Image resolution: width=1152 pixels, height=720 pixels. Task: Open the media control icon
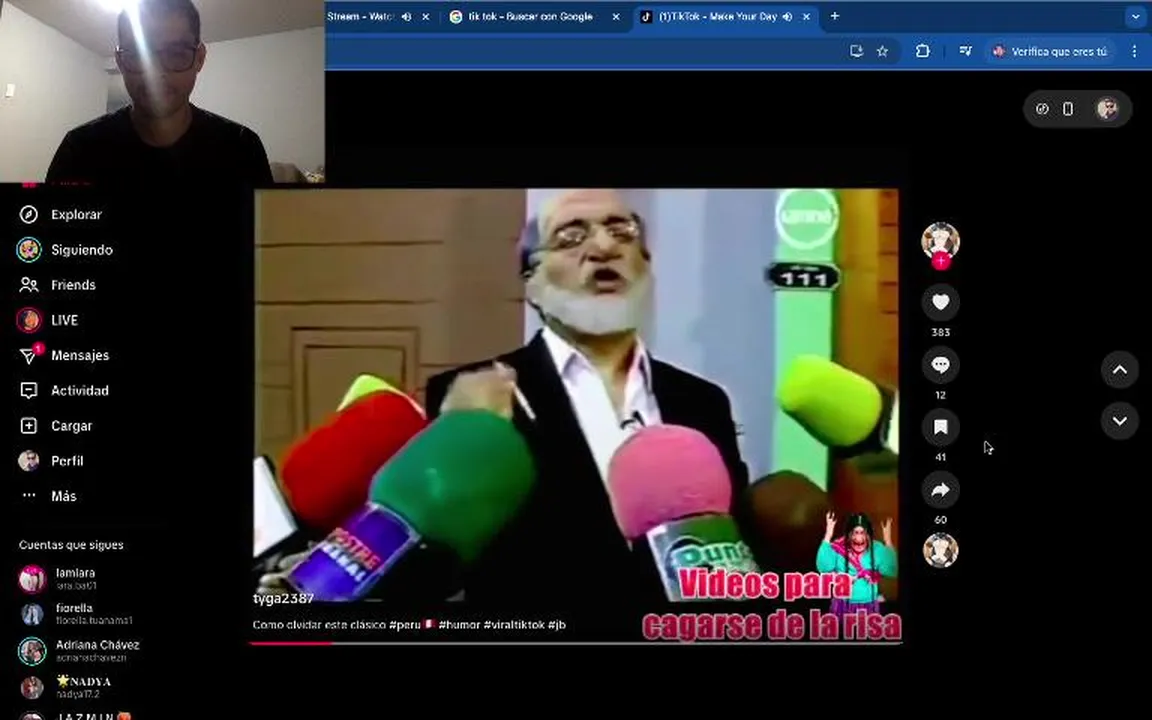(x=965, y=51)
